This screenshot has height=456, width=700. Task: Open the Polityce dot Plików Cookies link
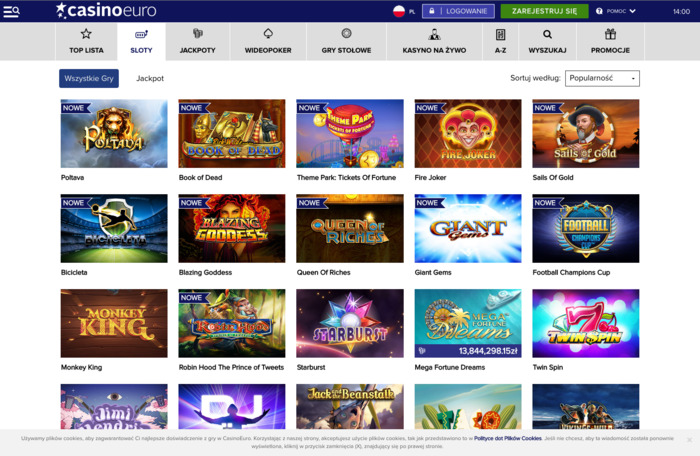click(x=508, y=438)
